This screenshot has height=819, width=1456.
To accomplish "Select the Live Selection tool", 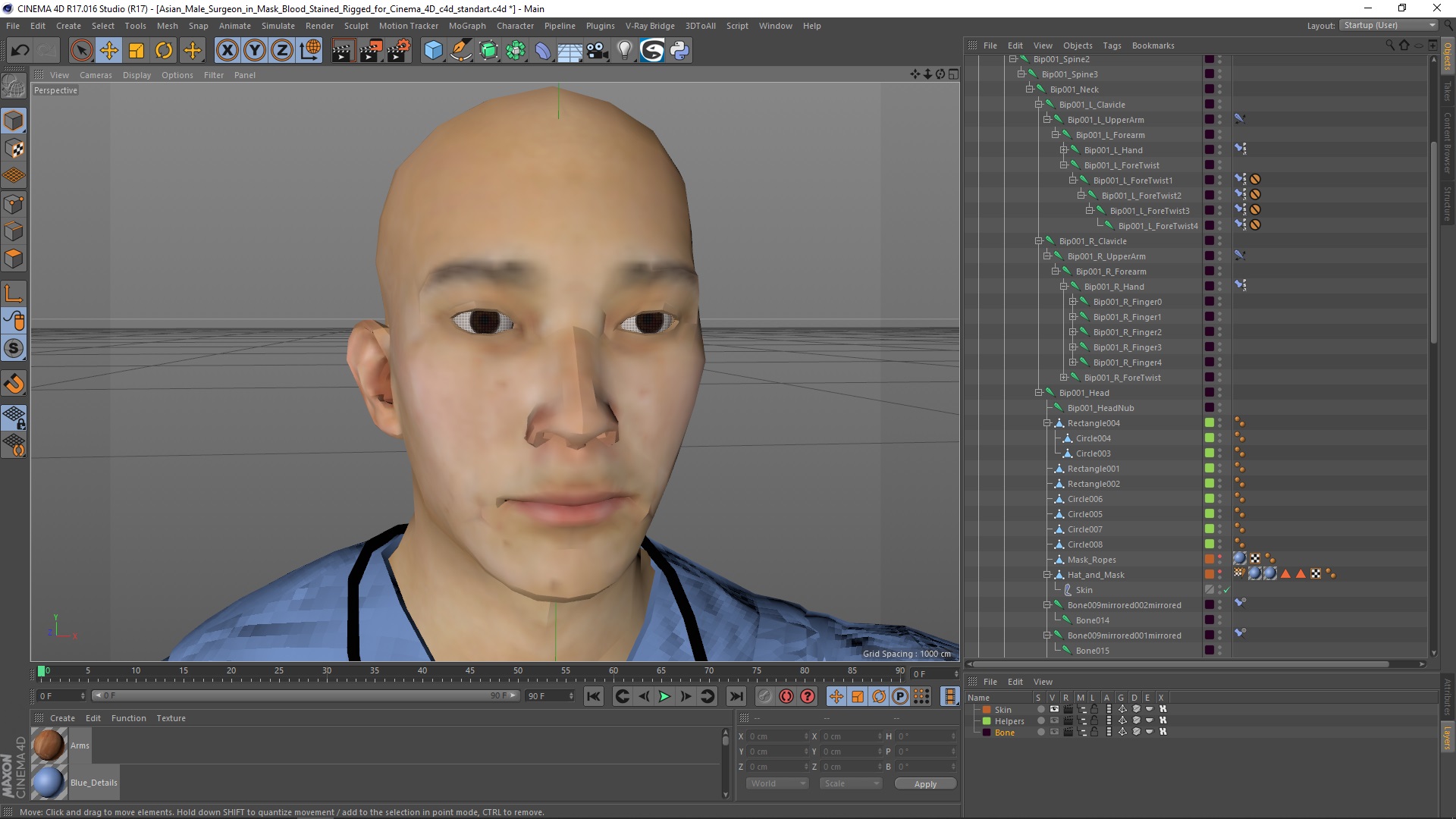I will point(81,51).
